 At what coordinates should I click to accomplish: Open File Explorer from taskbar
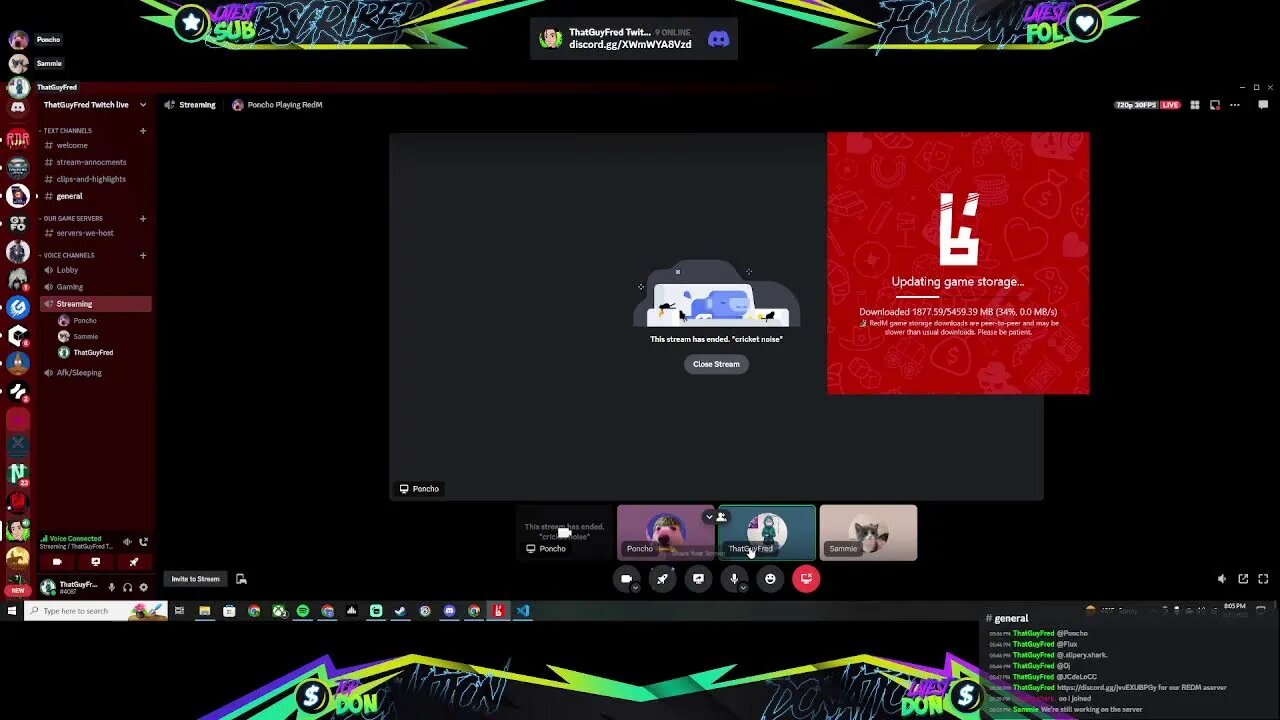(x=204, y=611)
